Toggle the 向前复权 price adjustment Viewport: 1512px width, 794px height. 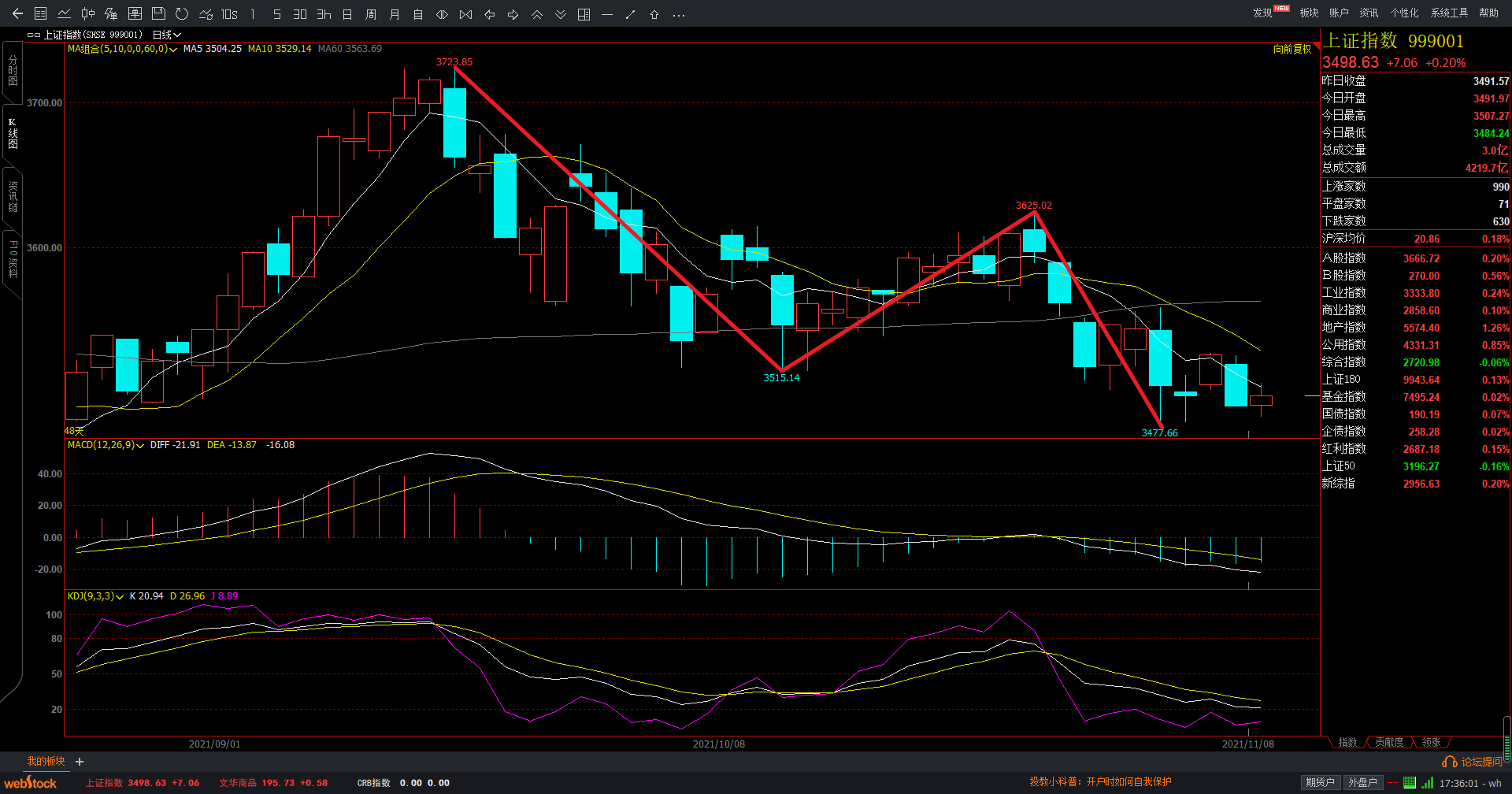[x=1292, y=49]
